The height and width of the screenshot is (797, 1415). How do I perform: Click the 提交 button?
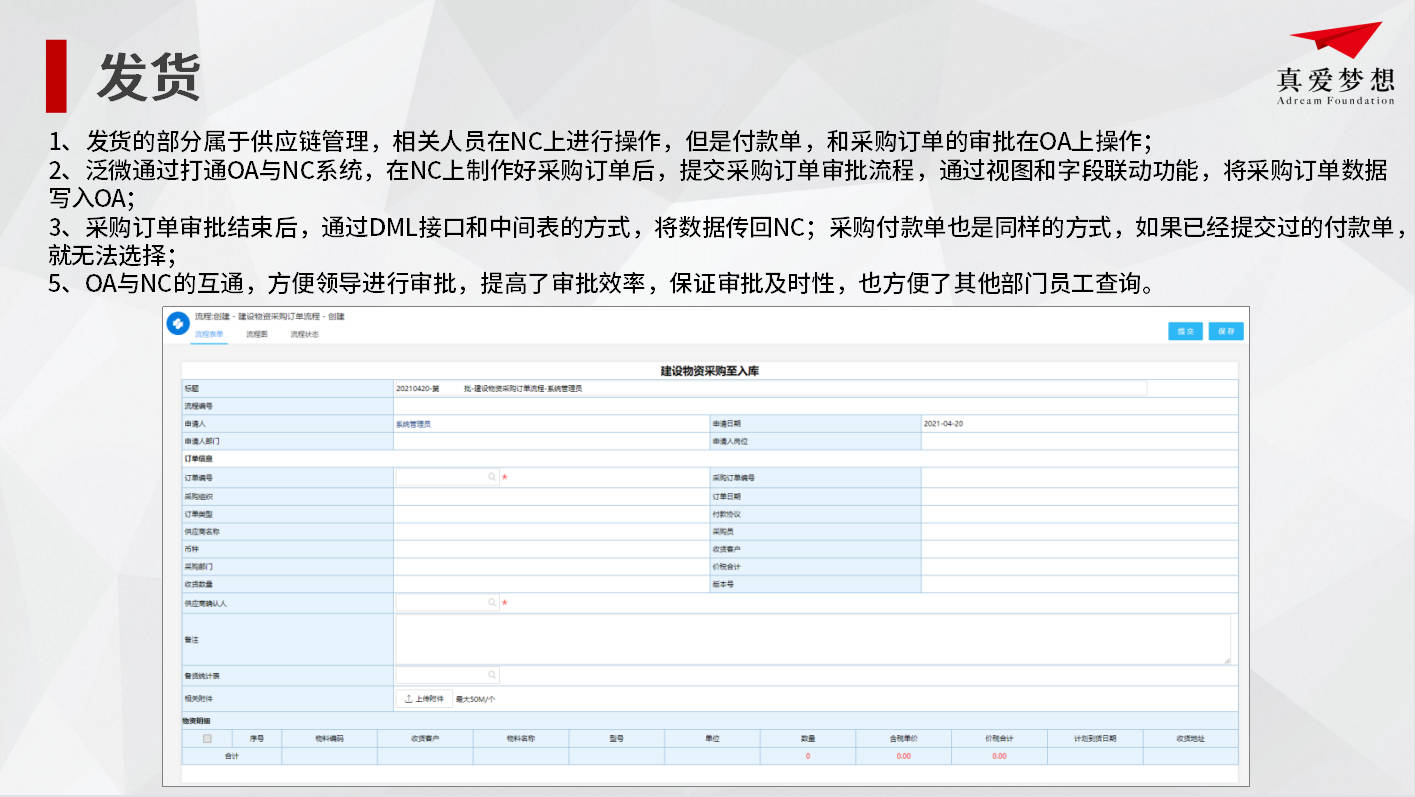pyautogui.click(x=1186, y=331)
